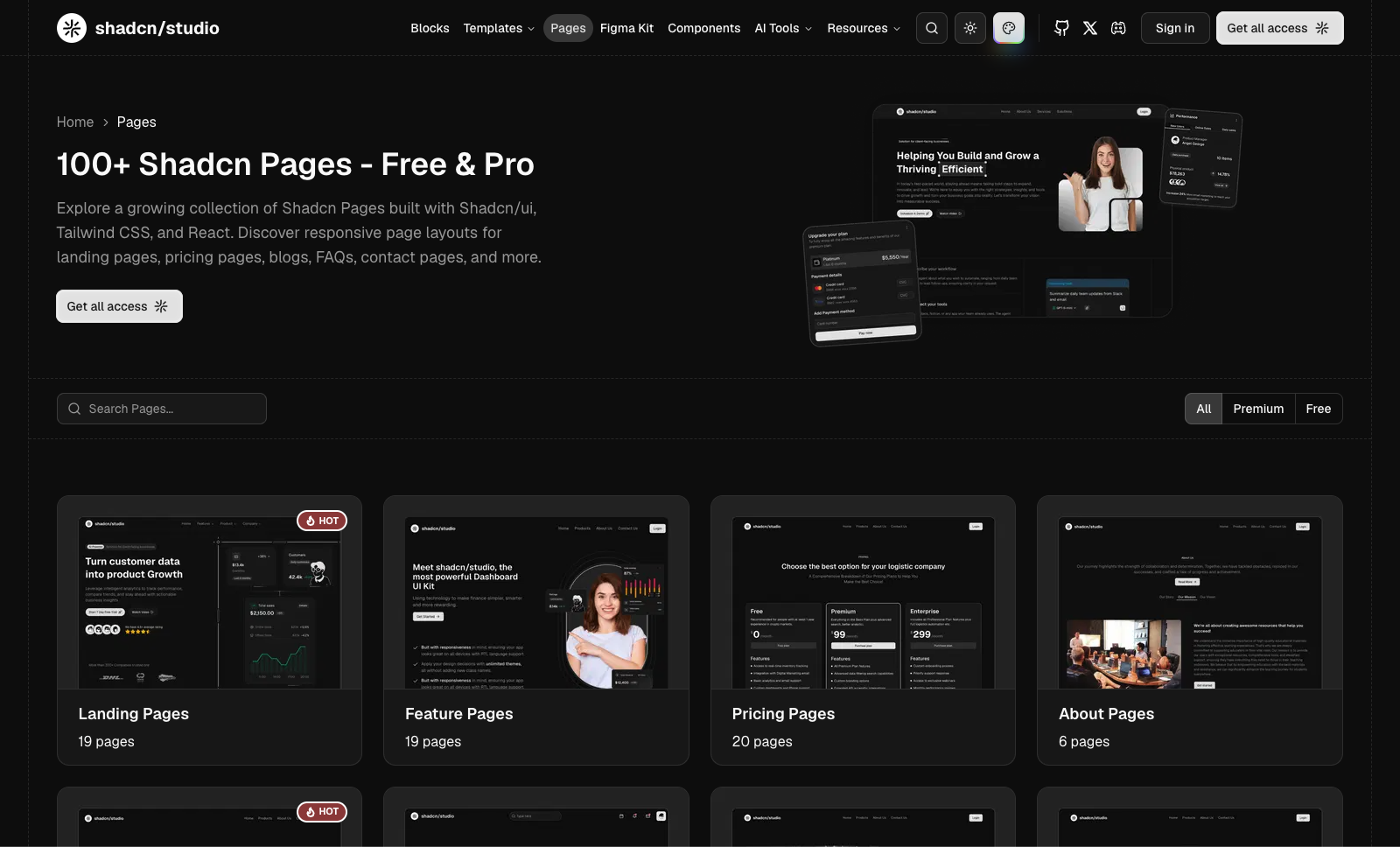Click header Get all access button
This screenshot has width=1400, height=847.
click(1279, 28)
